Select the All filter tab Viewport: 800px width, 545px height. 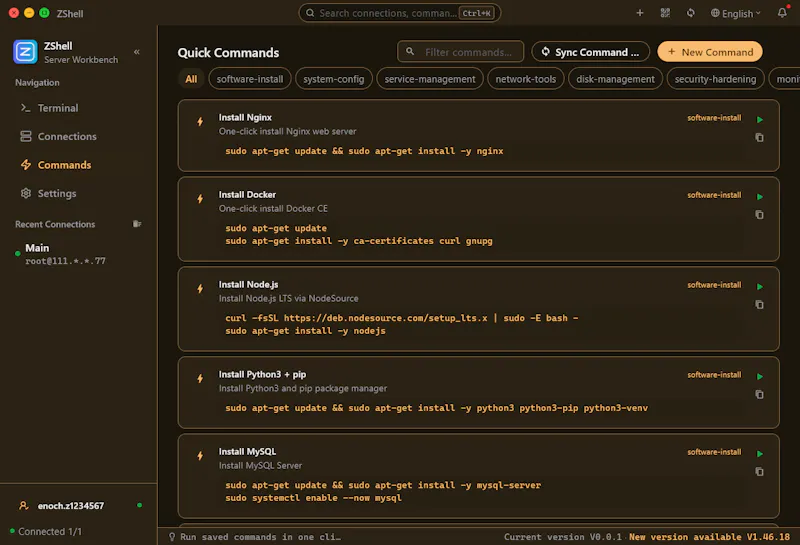[191, 79]
